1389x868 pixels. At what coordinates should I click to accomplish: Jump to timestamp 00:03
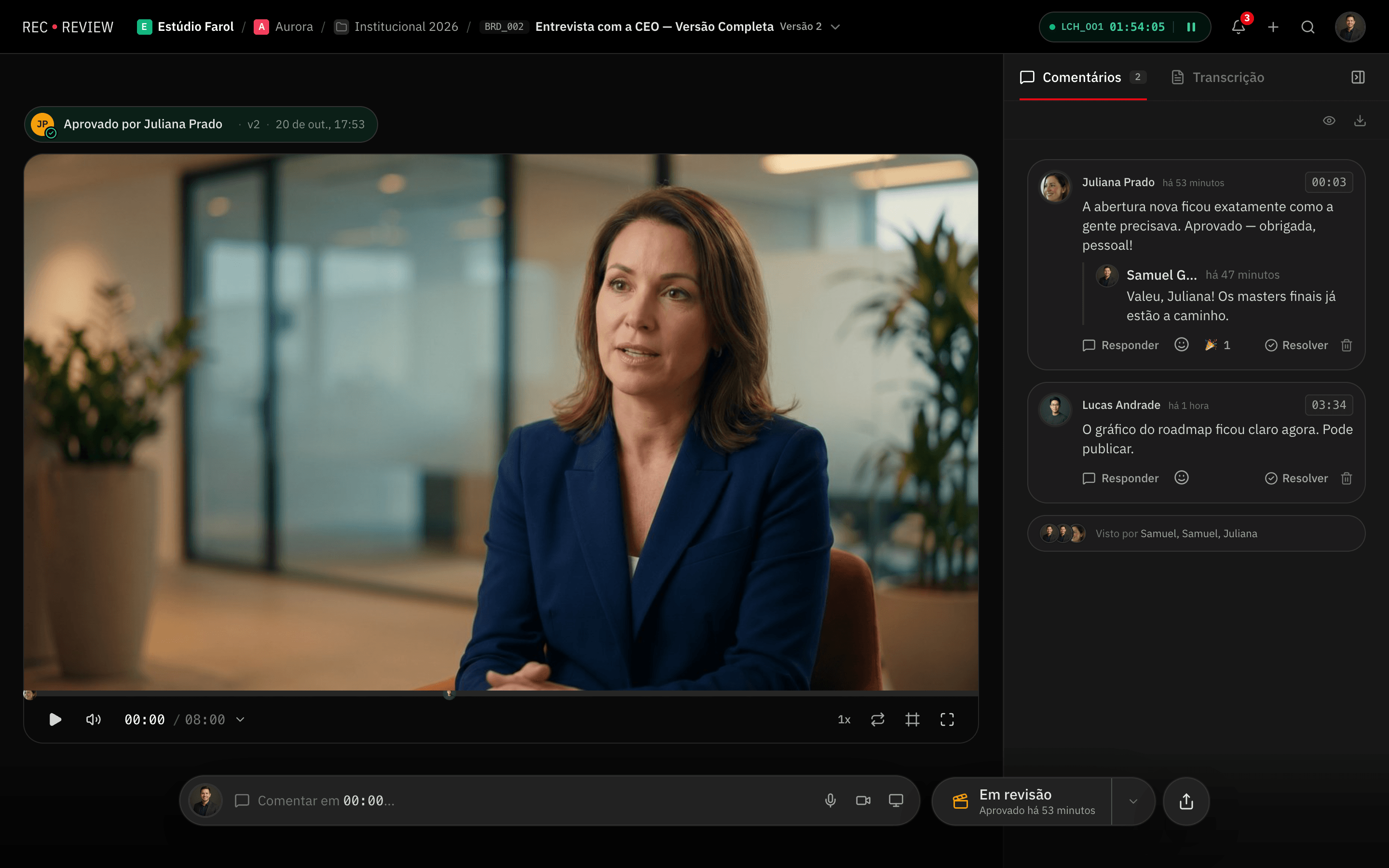click(x=1328, y=182)
